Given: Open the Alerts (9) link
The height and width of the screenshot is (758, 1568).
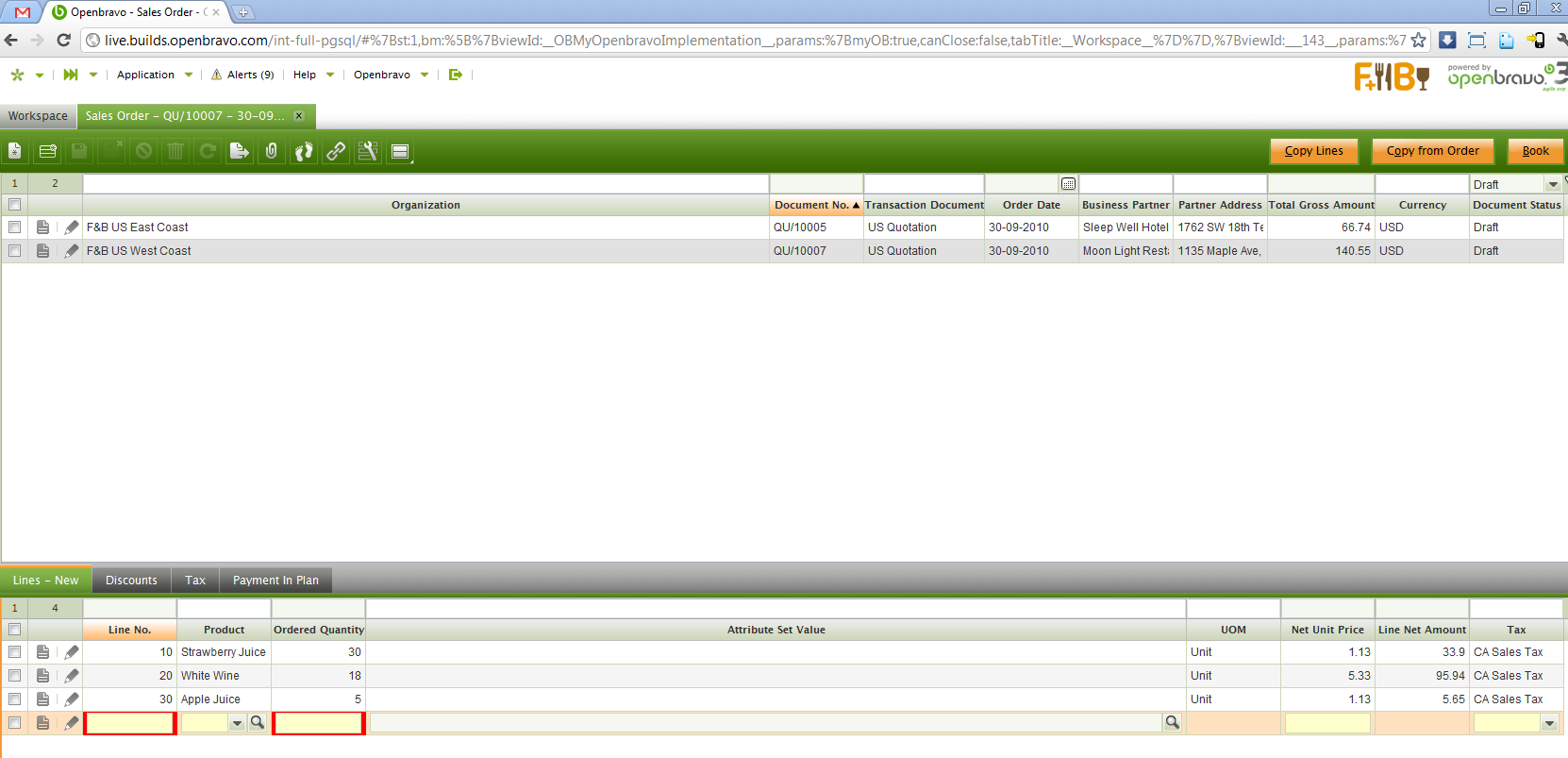Looking at the screenshot, I should click(242, 75).
